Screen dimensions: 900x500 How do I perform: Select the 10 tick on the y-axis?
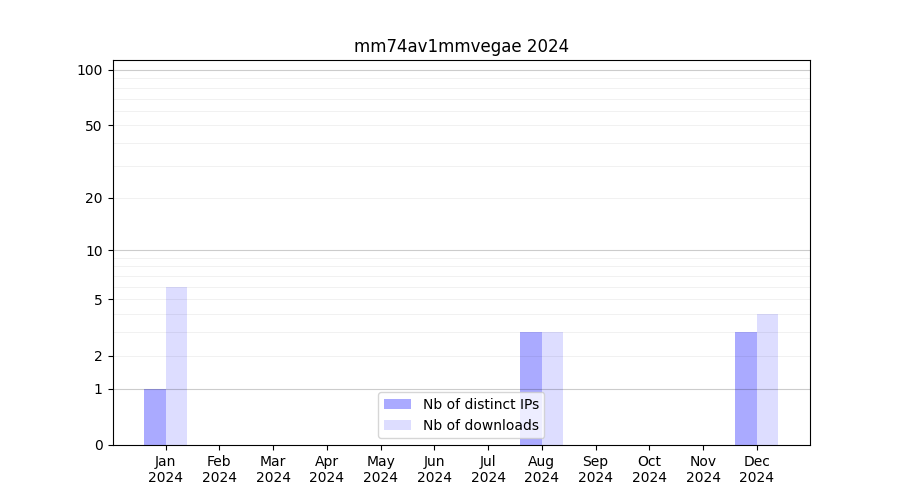click(94, 251)
